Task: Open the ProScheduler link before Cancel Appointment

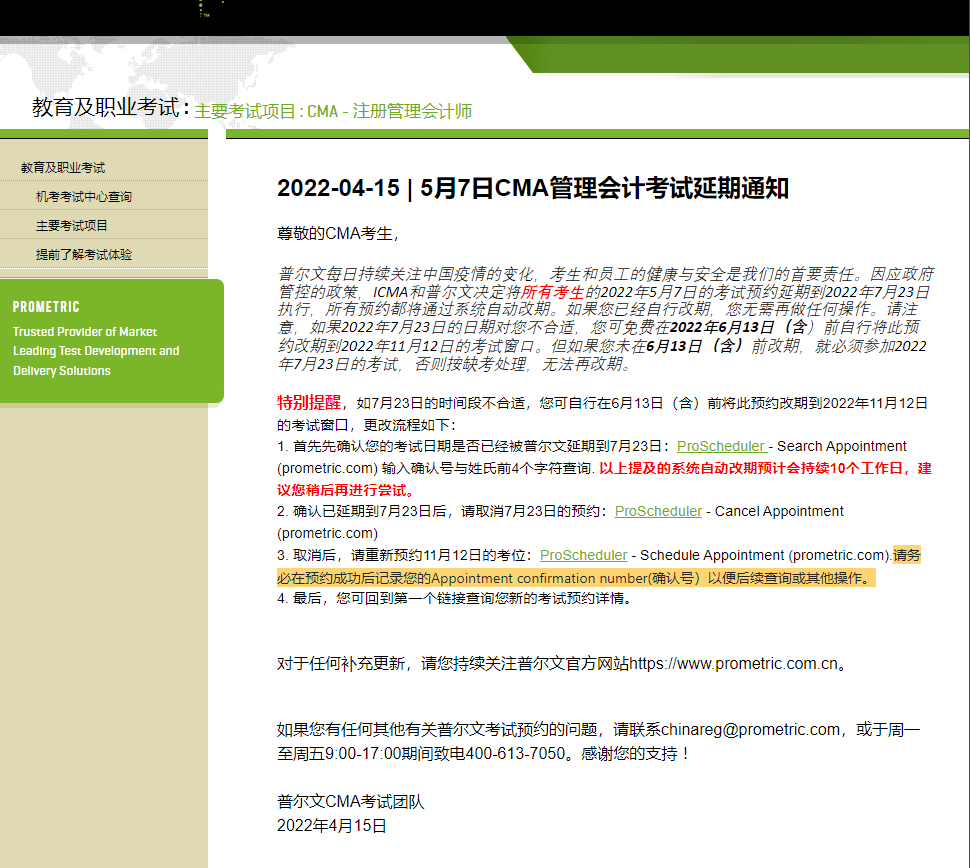Action: point(658,511)
